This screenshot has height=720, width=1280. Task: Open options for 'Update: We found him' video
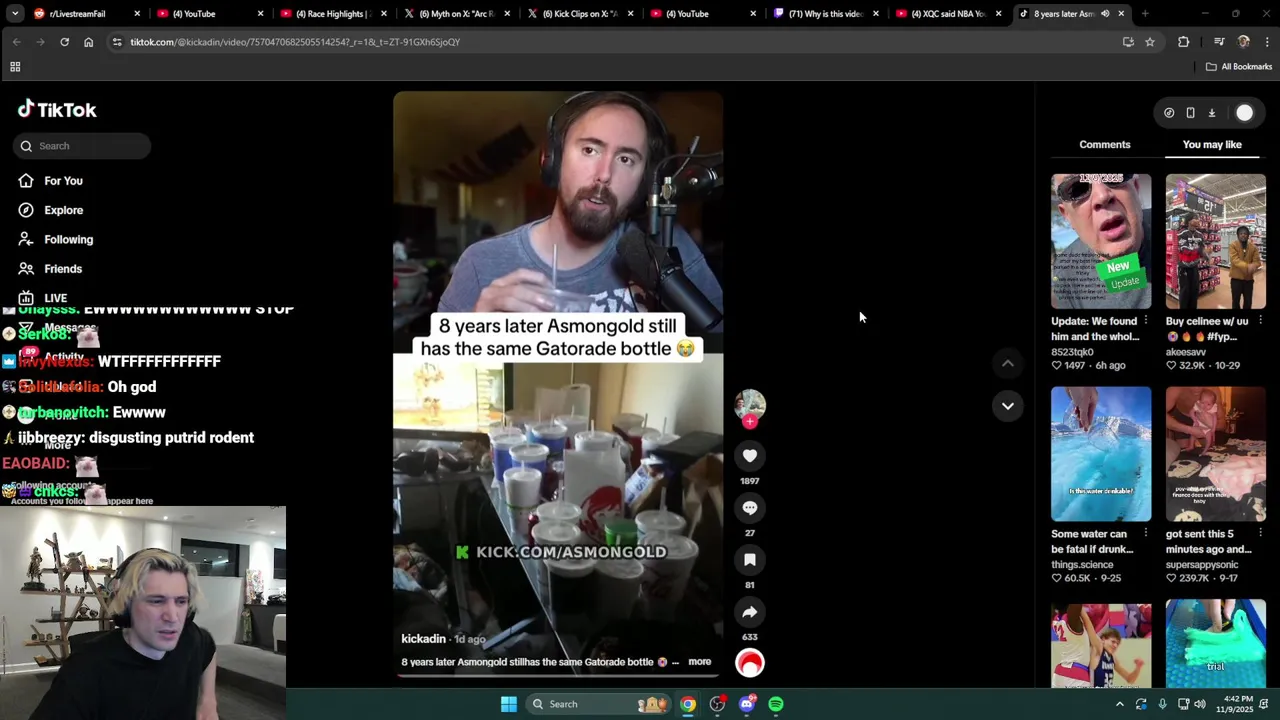click(1146, 321)
